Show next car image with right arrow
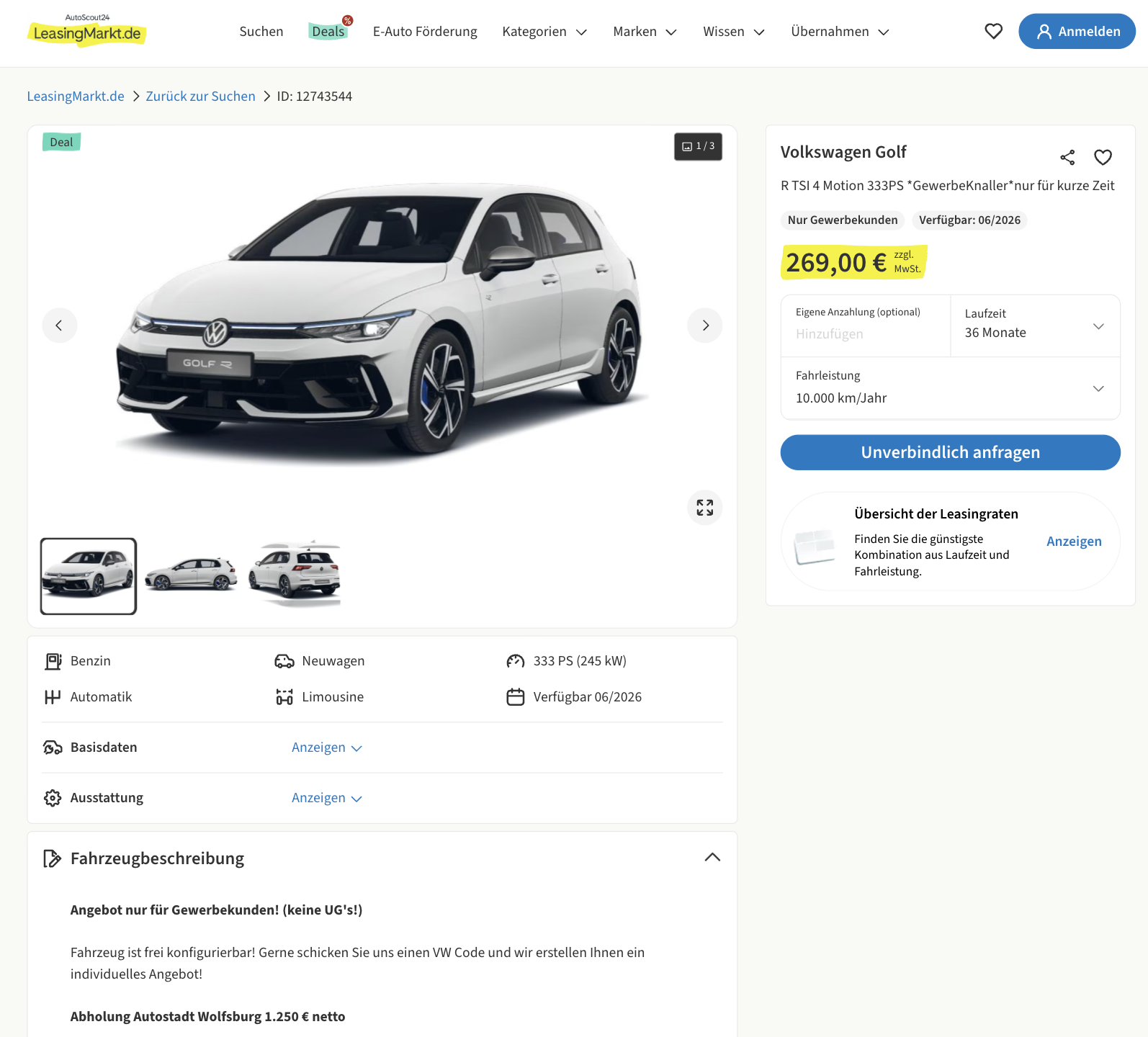 [x=705, y=326]
